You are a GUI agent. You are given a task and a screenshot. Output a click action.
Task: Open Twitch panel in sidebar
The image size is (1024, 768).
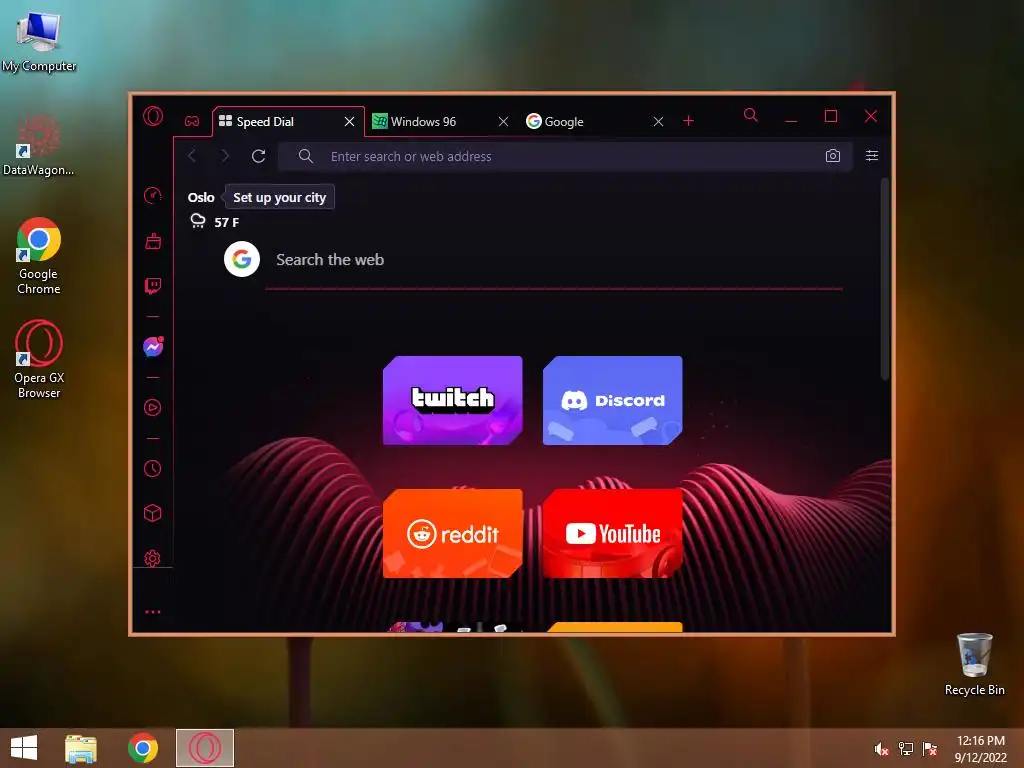click(153, 286)
